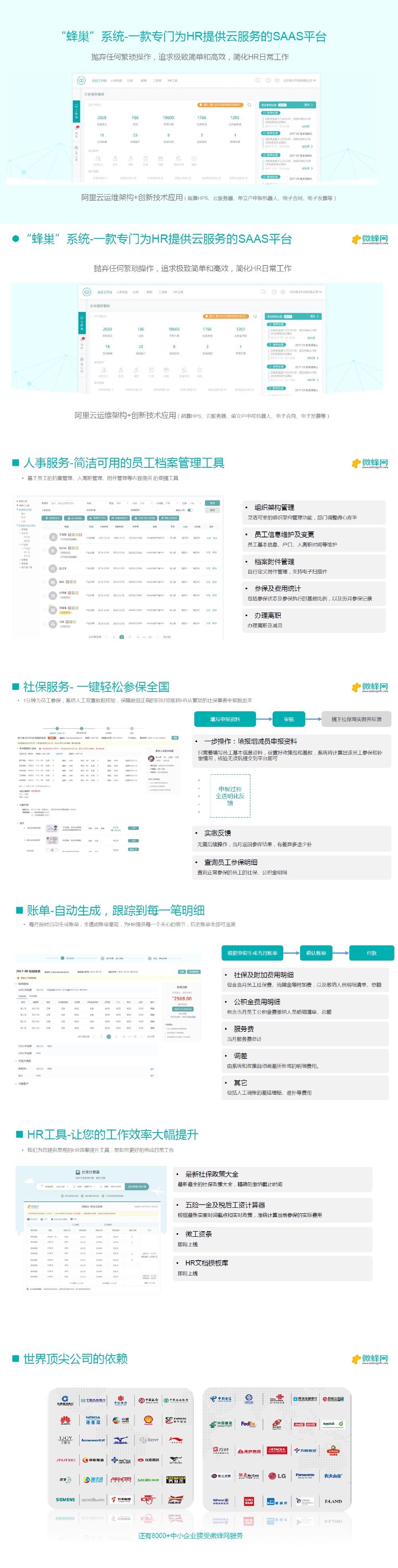Click the 实缴反馈 feature card

pos(291,838)
